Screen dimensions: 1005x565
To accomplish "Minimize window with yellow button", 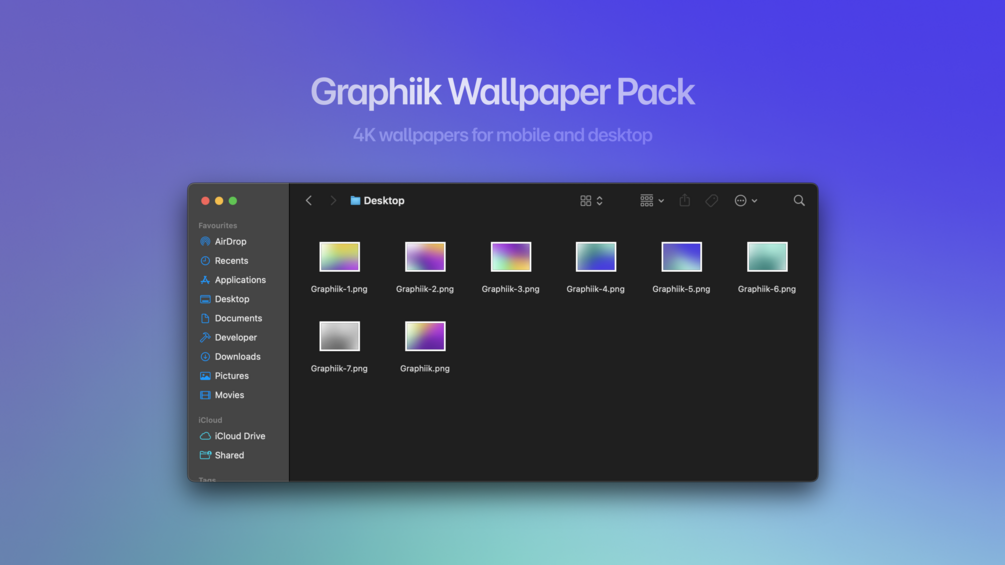I will coord(219,201).
